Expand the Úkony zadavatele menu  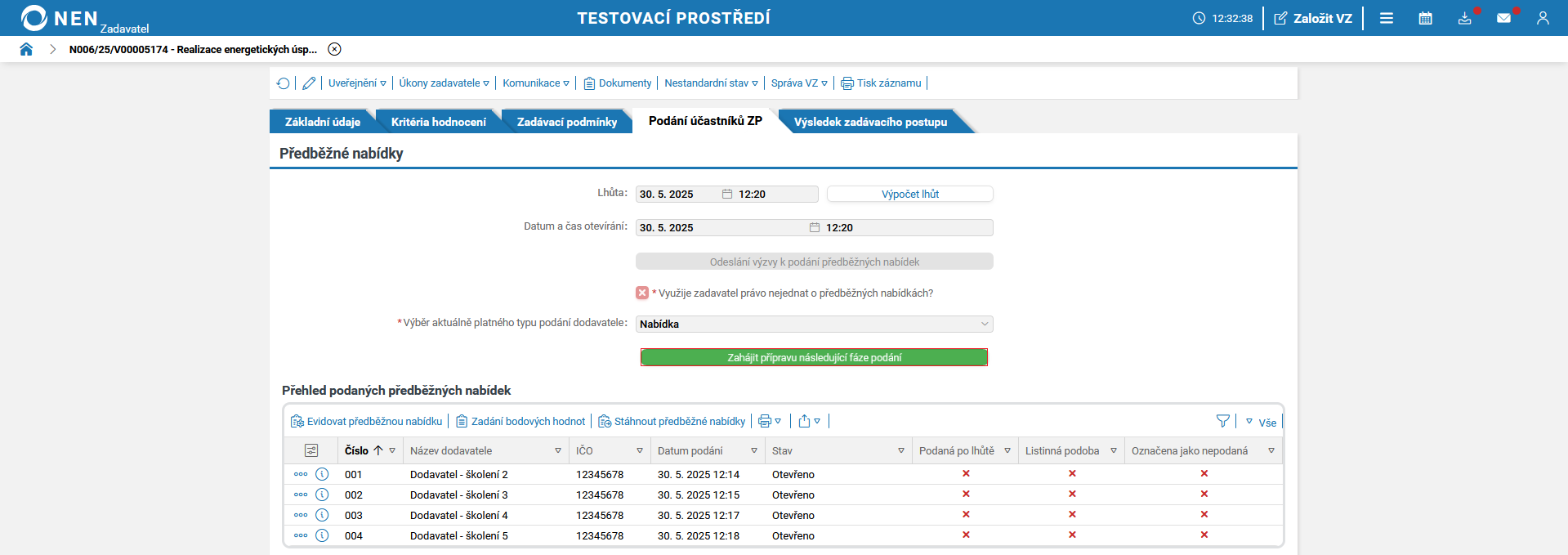point(444,83)
